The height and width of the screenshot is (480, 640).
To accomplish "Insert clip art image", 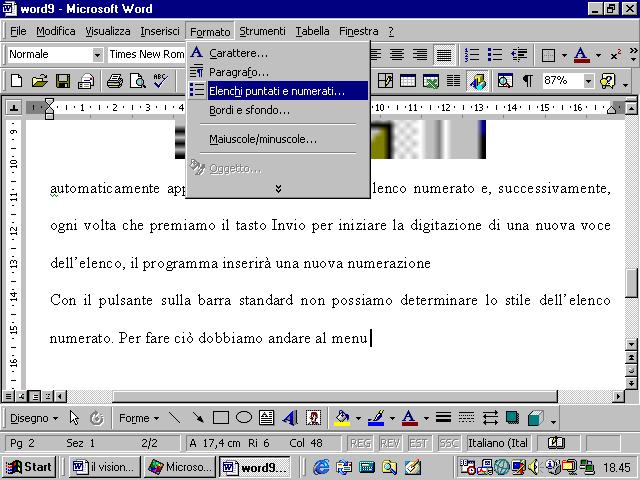I will pos(313,418).
